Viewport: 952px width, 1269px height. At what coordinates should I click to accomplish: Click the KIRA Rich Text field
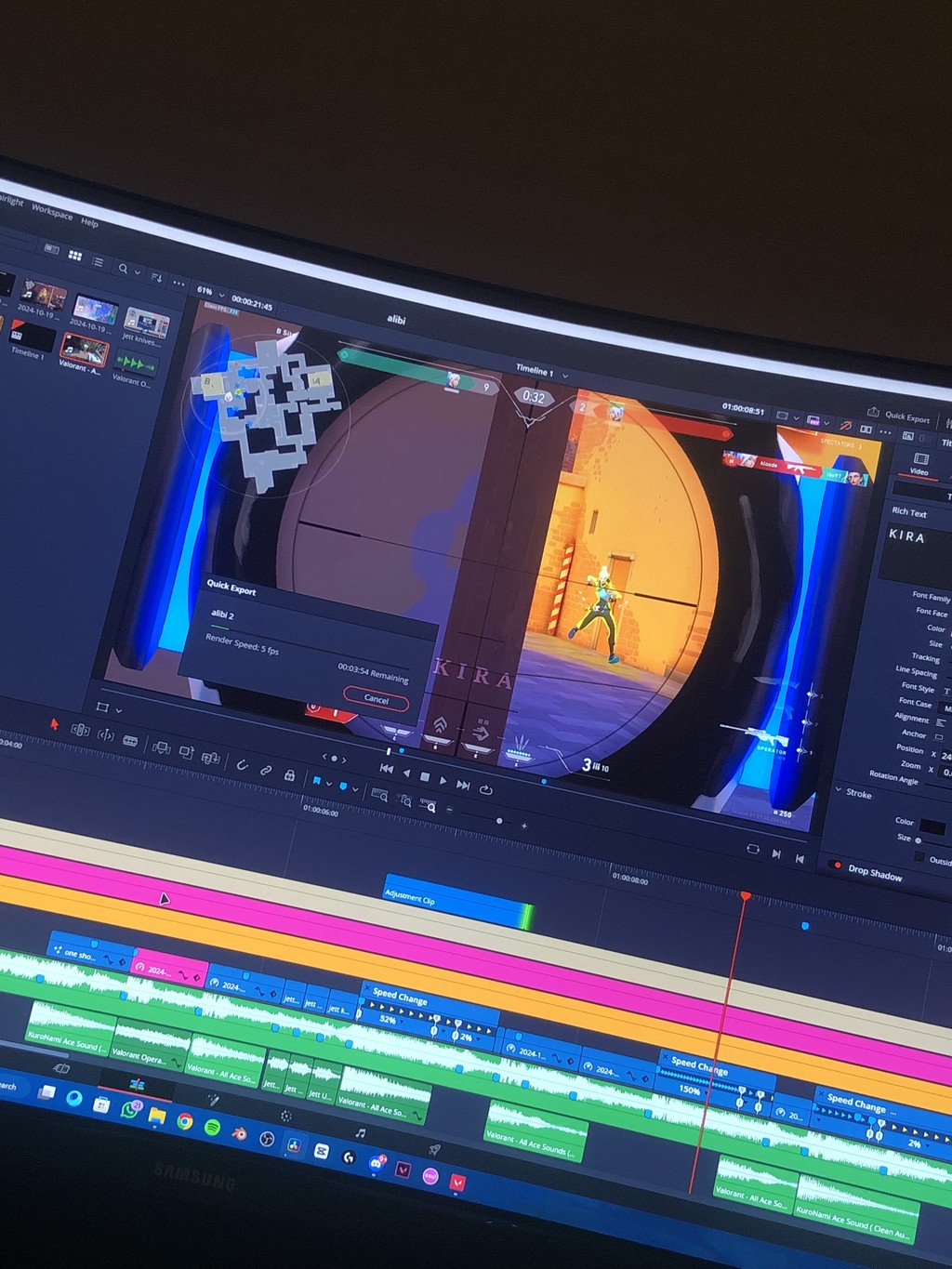[915, 556]
